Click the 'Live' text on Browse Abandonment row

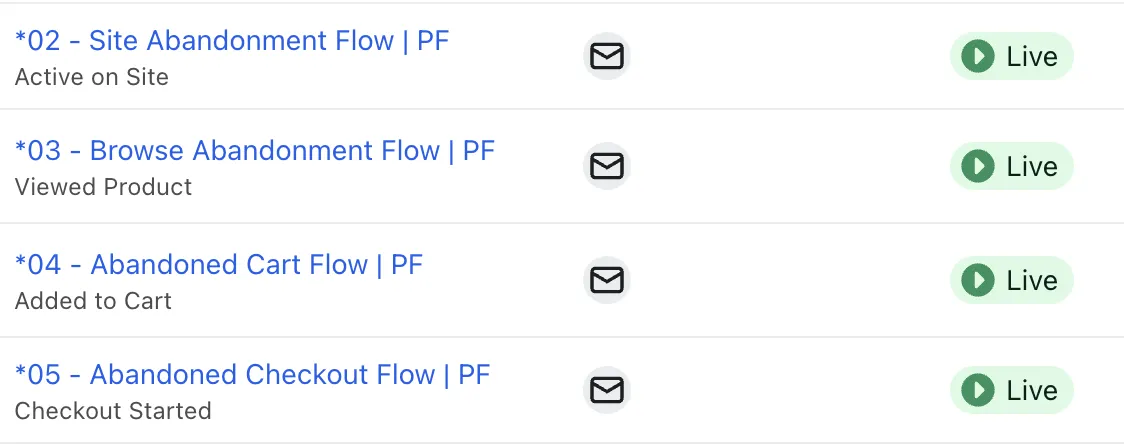1032,166
